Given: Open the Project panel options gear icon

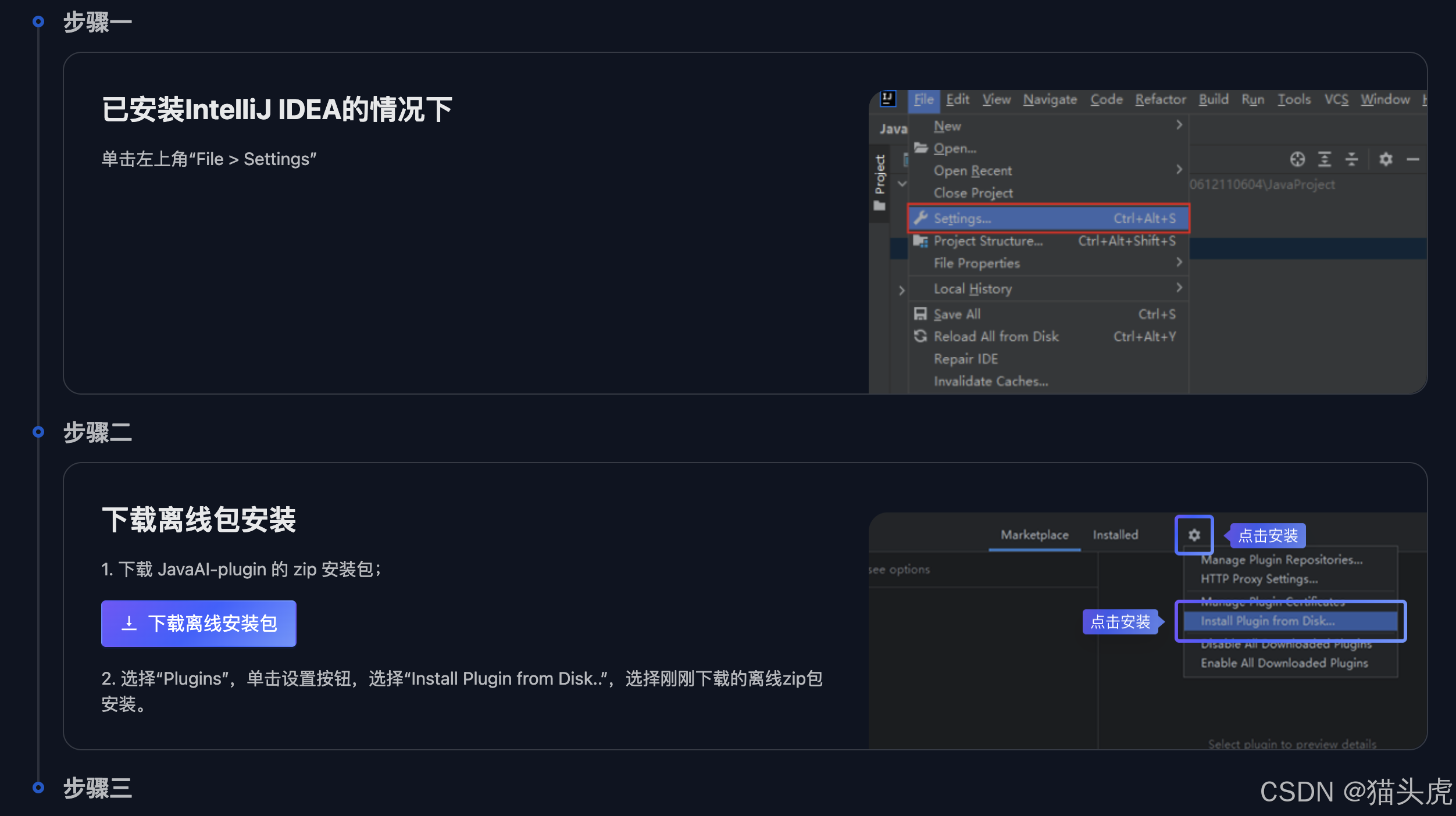Looking at the screenshot, I should [x=1386, y=160].
